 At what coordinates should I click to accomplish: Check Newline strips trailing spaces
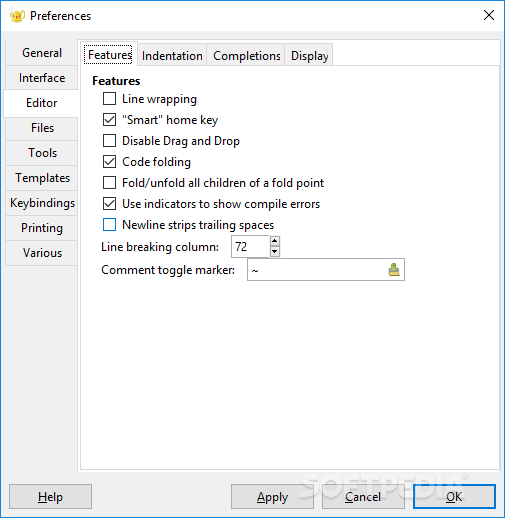[109, 225]
